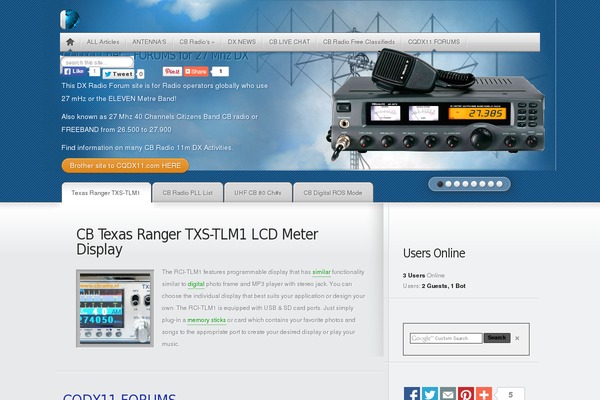Viewport: 600px width, 400px height.
Task: Tweet this page
Action: (x=118, y=74)
